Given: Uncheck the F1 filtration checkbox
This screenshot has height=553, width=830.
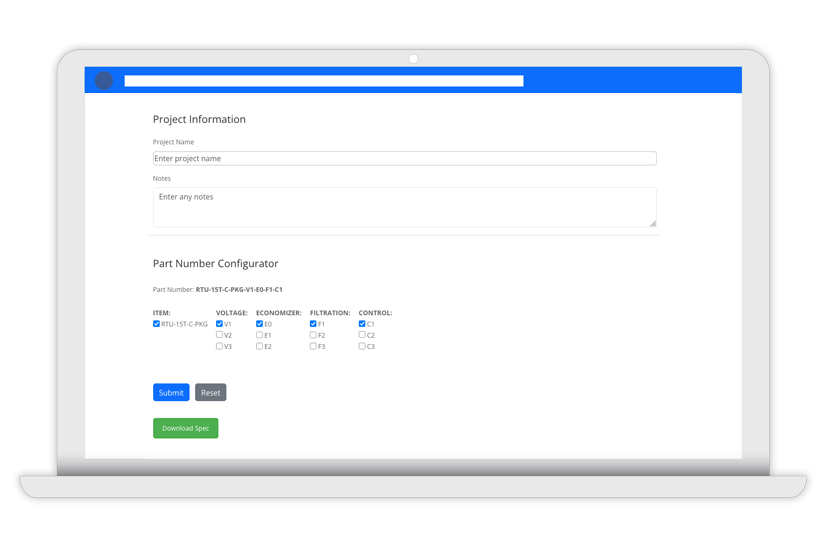Looking at the screenshot, I should click(x=313, y=324).
